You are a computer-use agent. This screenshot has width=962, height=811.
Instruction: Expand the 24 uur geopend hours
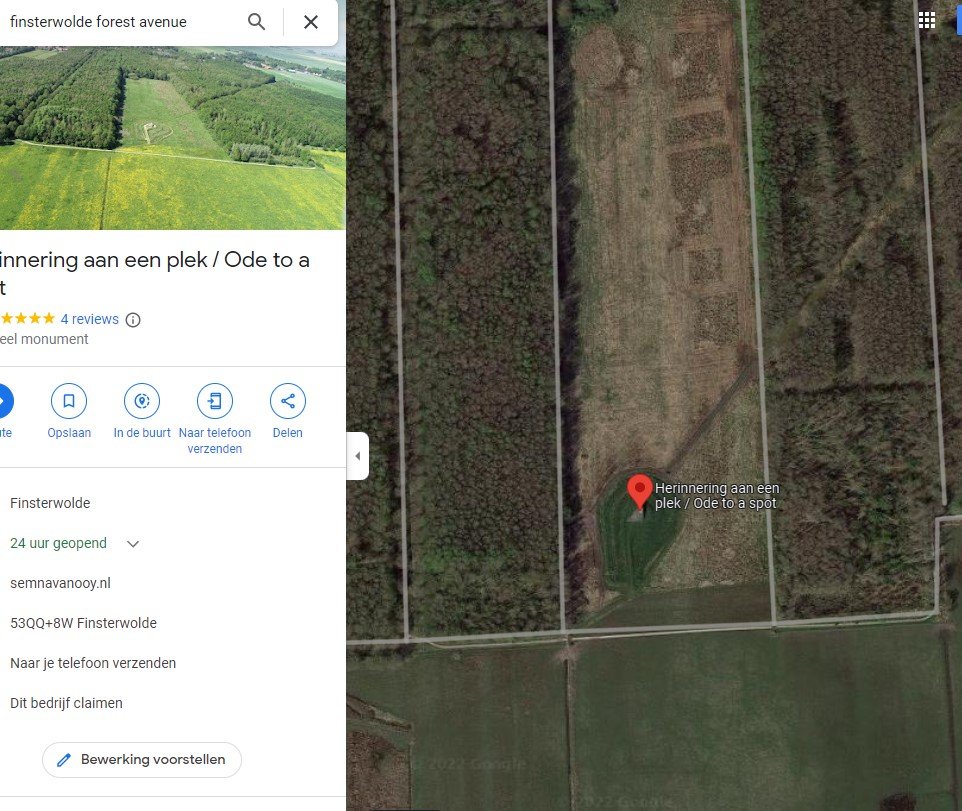coord(133,544)
